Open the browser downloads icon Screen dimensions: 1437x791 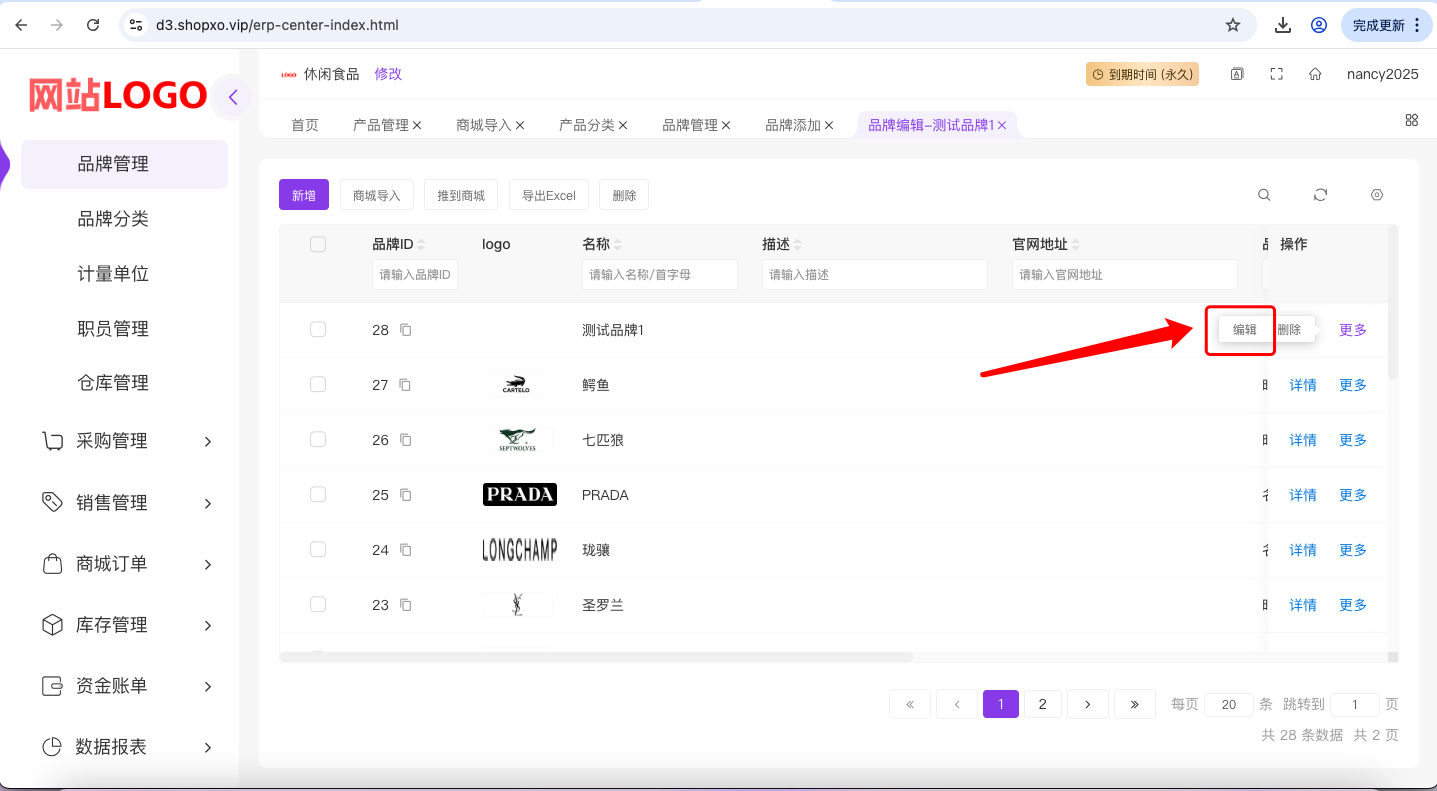tap(1283, 25)
